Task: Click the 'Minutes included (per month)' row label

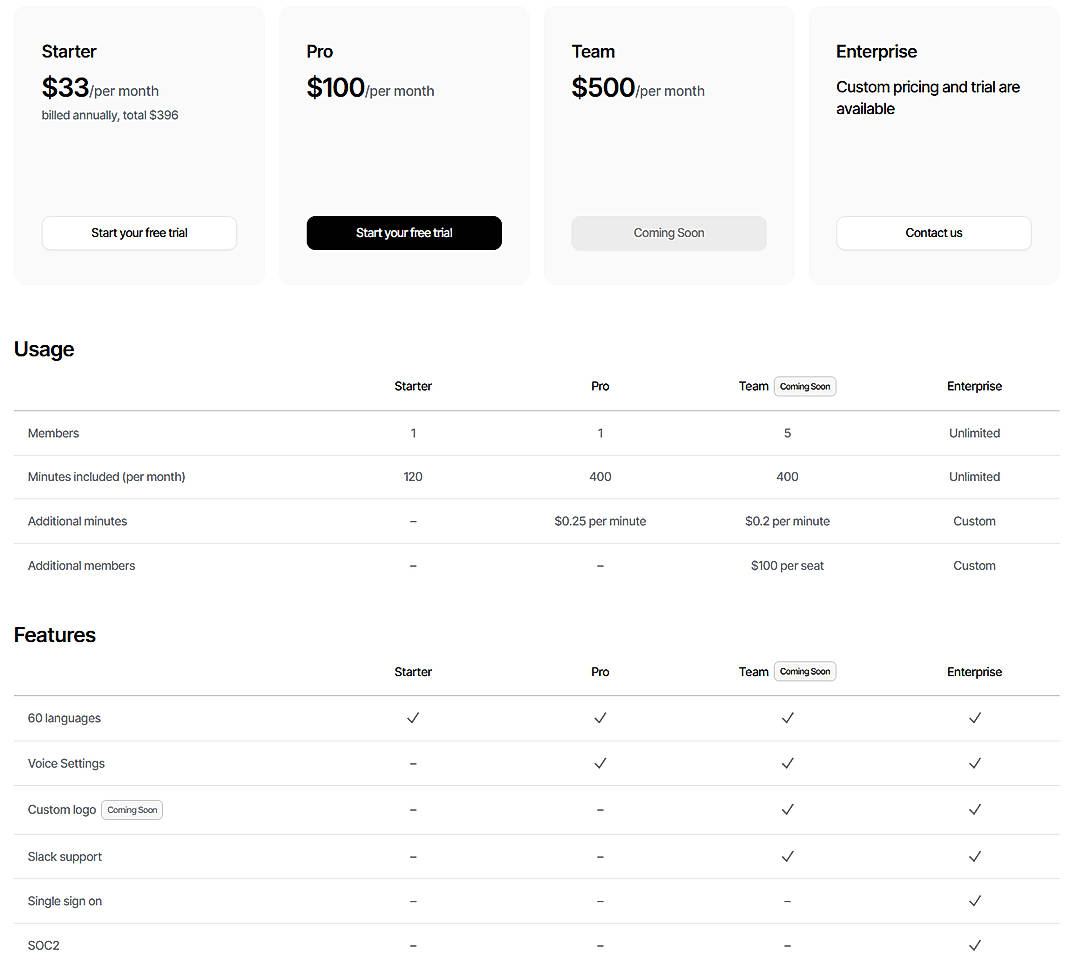Action: 106,477
